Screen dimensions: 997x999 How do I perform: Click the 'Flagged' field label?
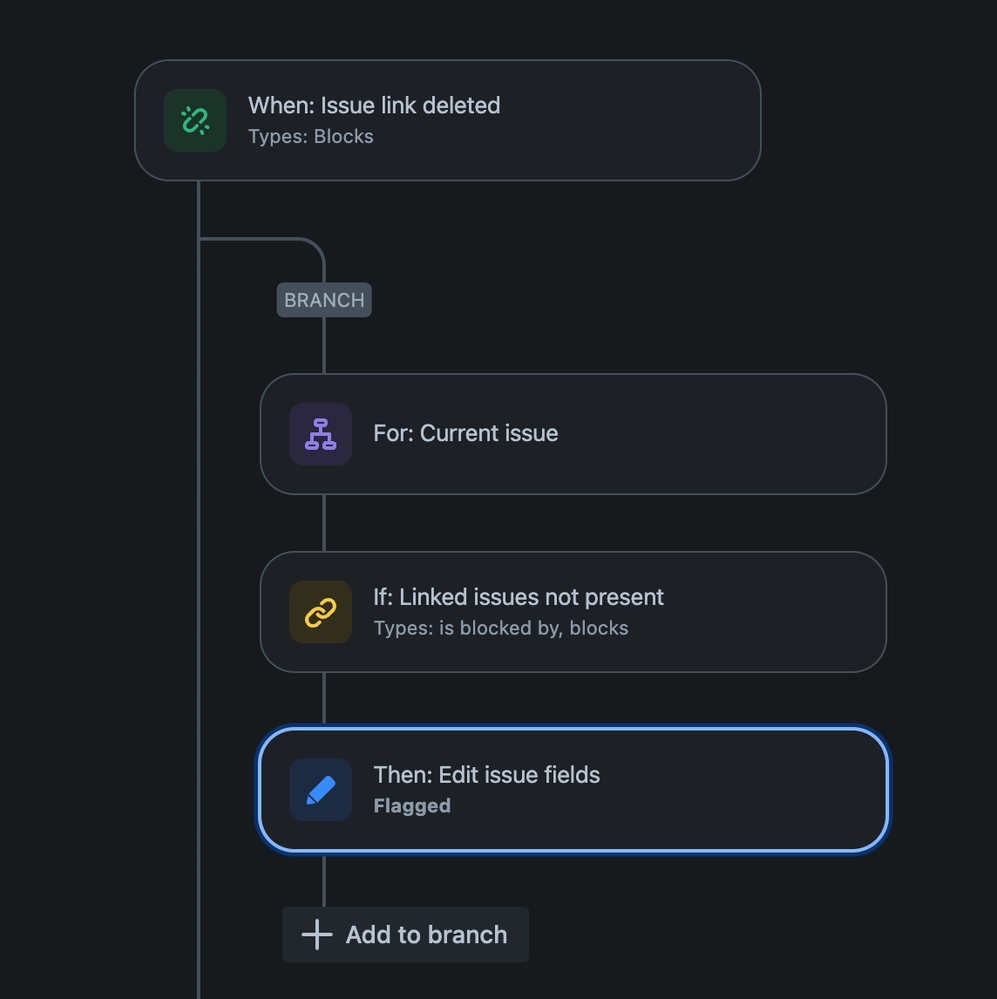(412, 806)
